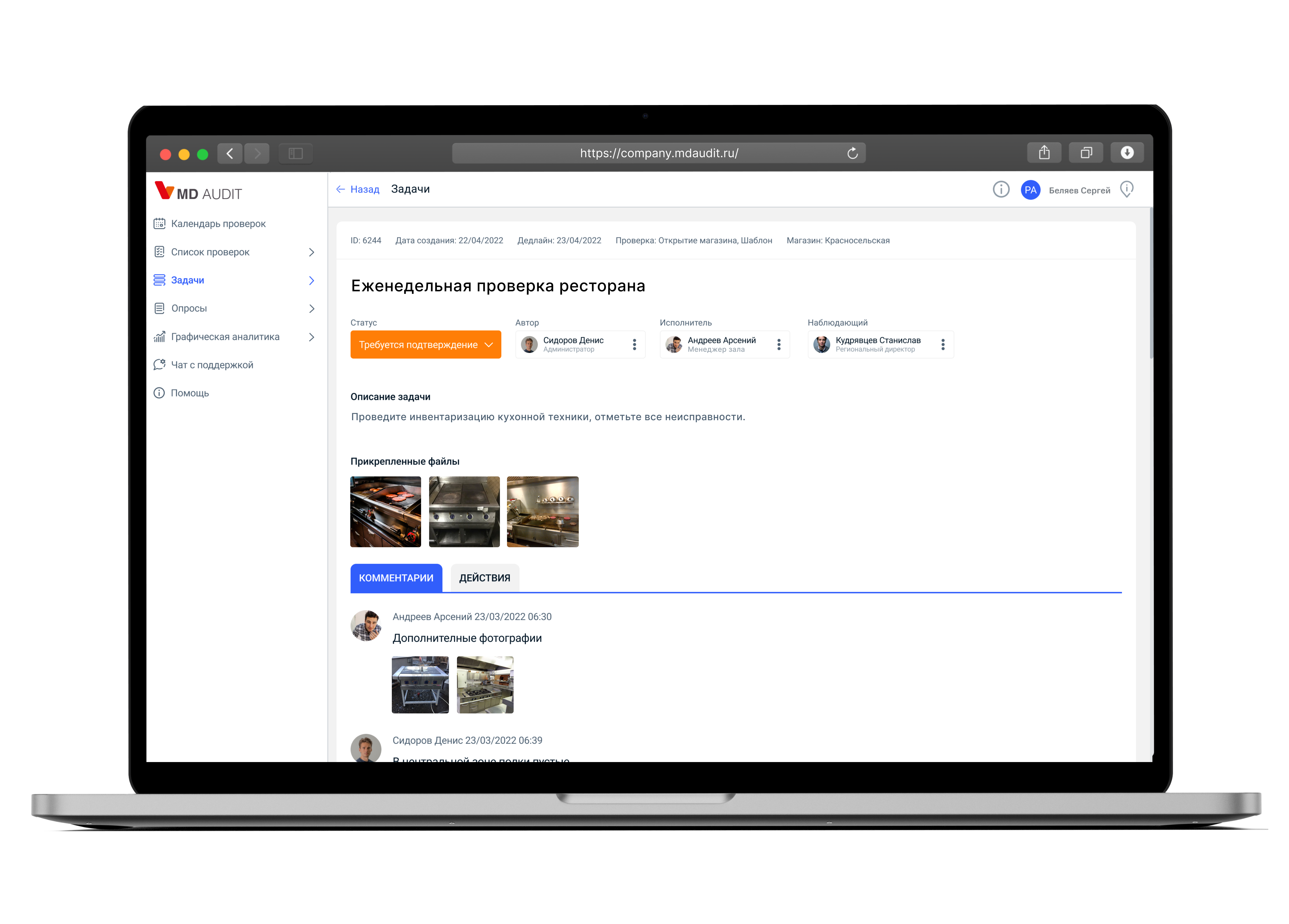Viewport: 1289px width, 924px height.
Task: Expand the Опросы submenu chevron
Action: pyautogui.click(x=312, y=309)
